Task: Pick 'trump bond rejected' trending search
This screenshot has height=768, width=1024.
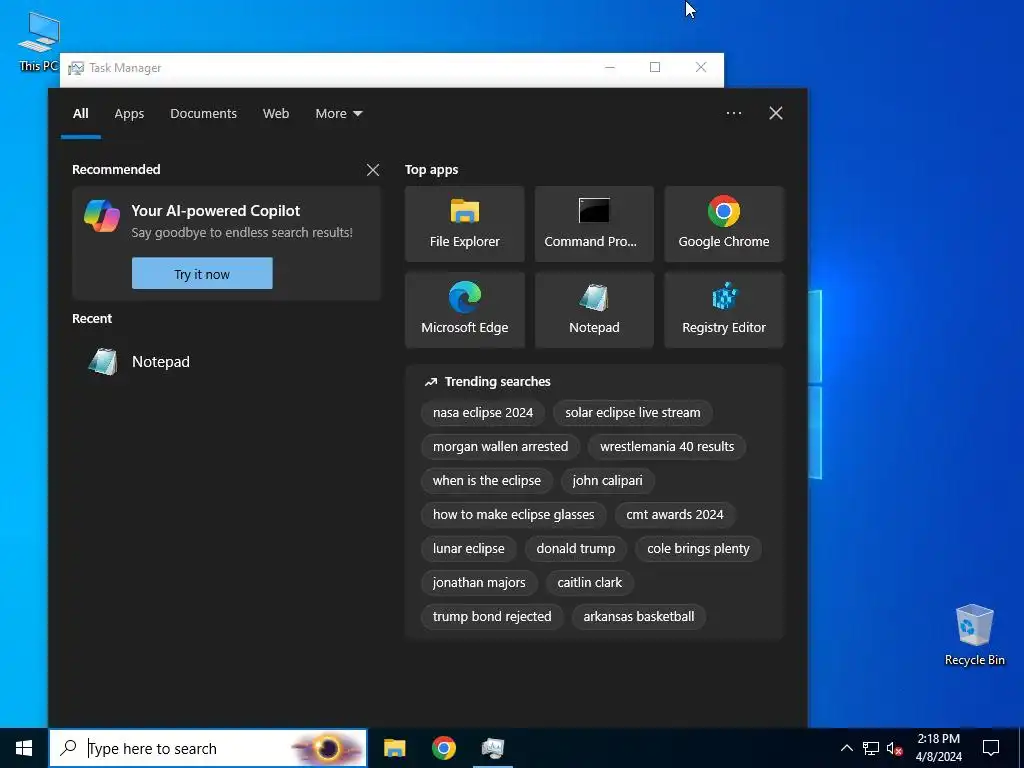Action: tap(492, 616)
